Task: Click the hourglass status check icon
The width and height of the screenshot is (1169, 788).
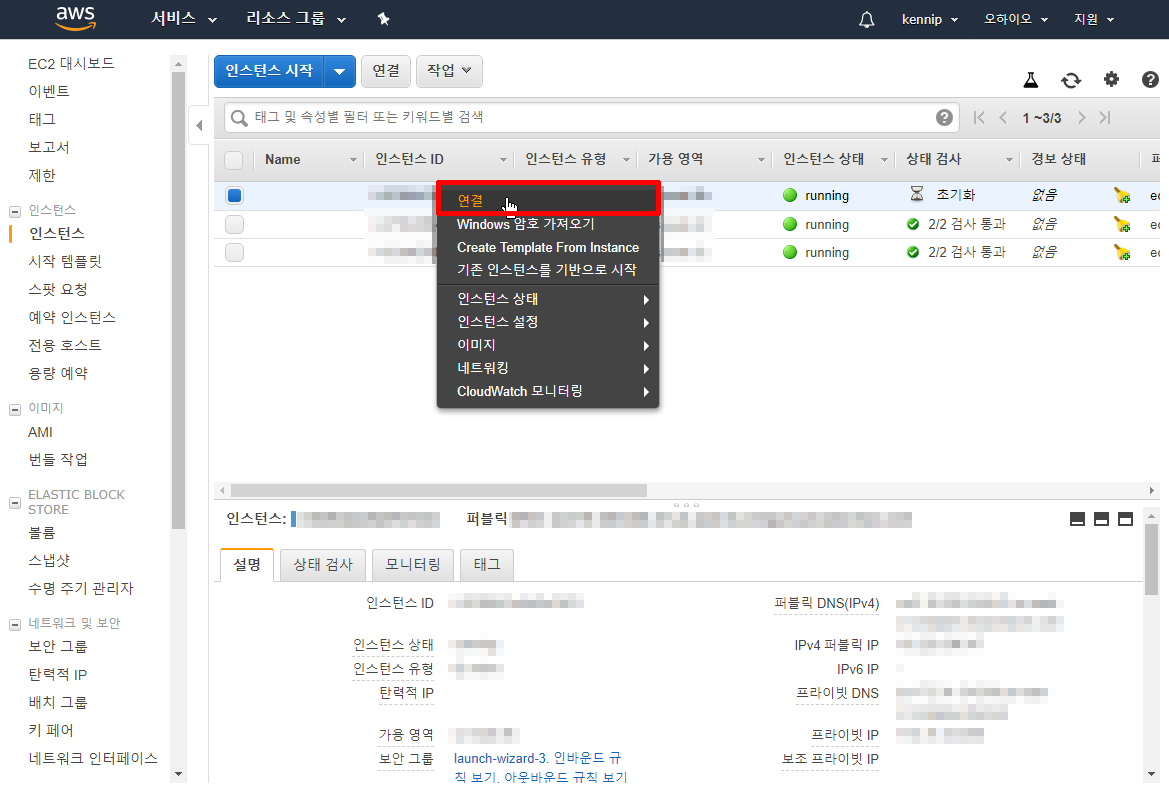Action: point(917,194)
